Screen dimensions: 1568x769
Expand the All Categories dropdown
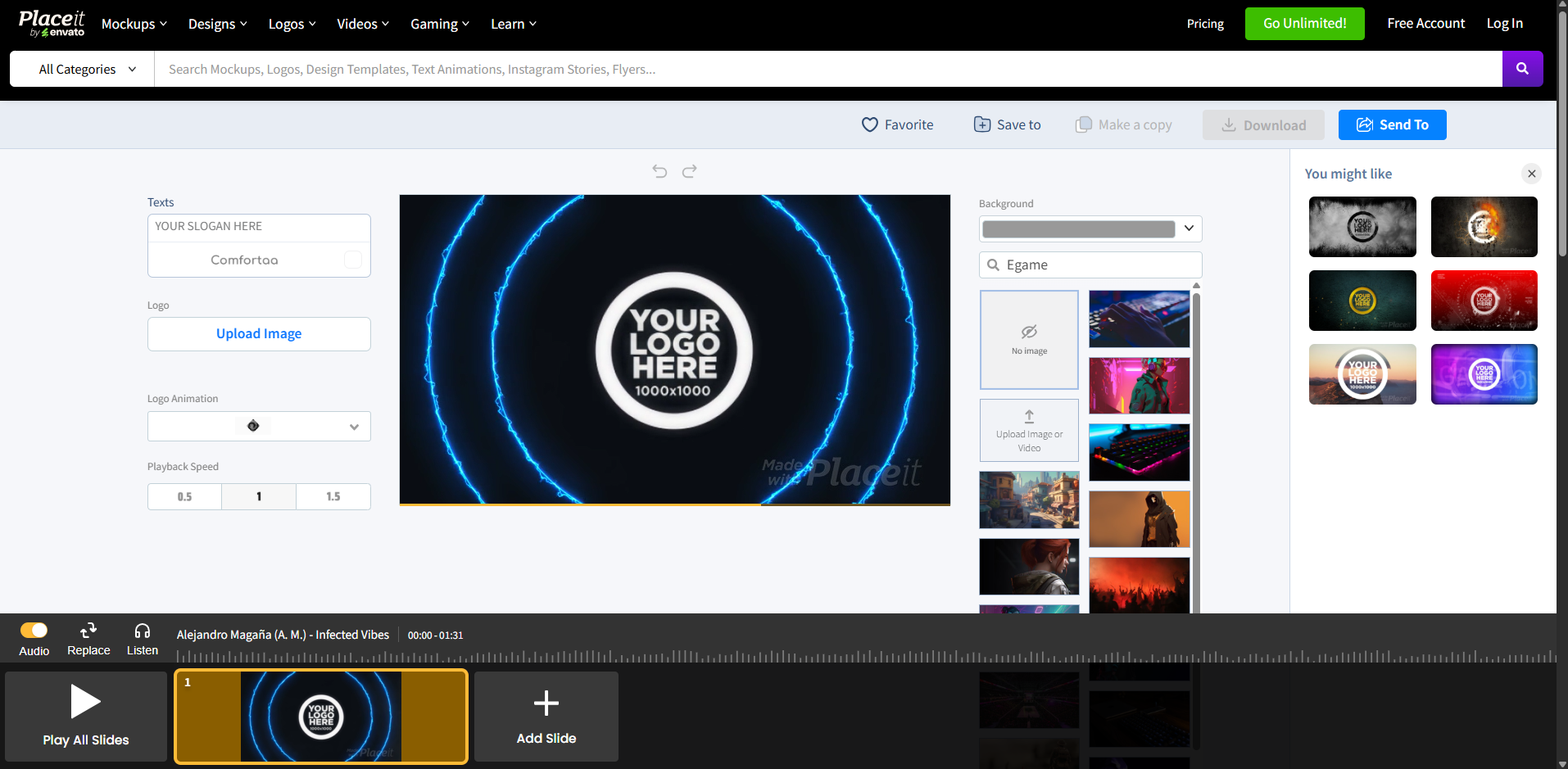click(x=79, y=69)
